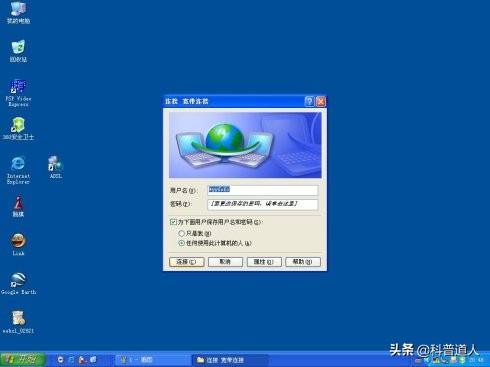
Task: Click the help question-mark button in dialog title bar
Action: click(x=309, y=101)
